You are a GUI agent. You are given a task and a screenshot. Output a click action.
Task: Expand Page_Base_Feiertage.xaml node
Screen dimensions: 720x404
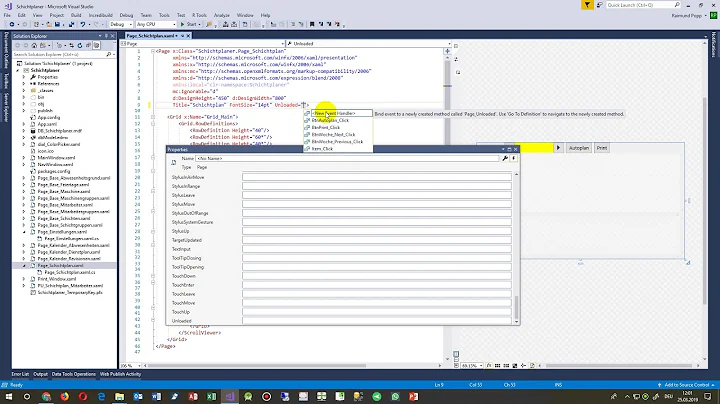pos(24,185)
